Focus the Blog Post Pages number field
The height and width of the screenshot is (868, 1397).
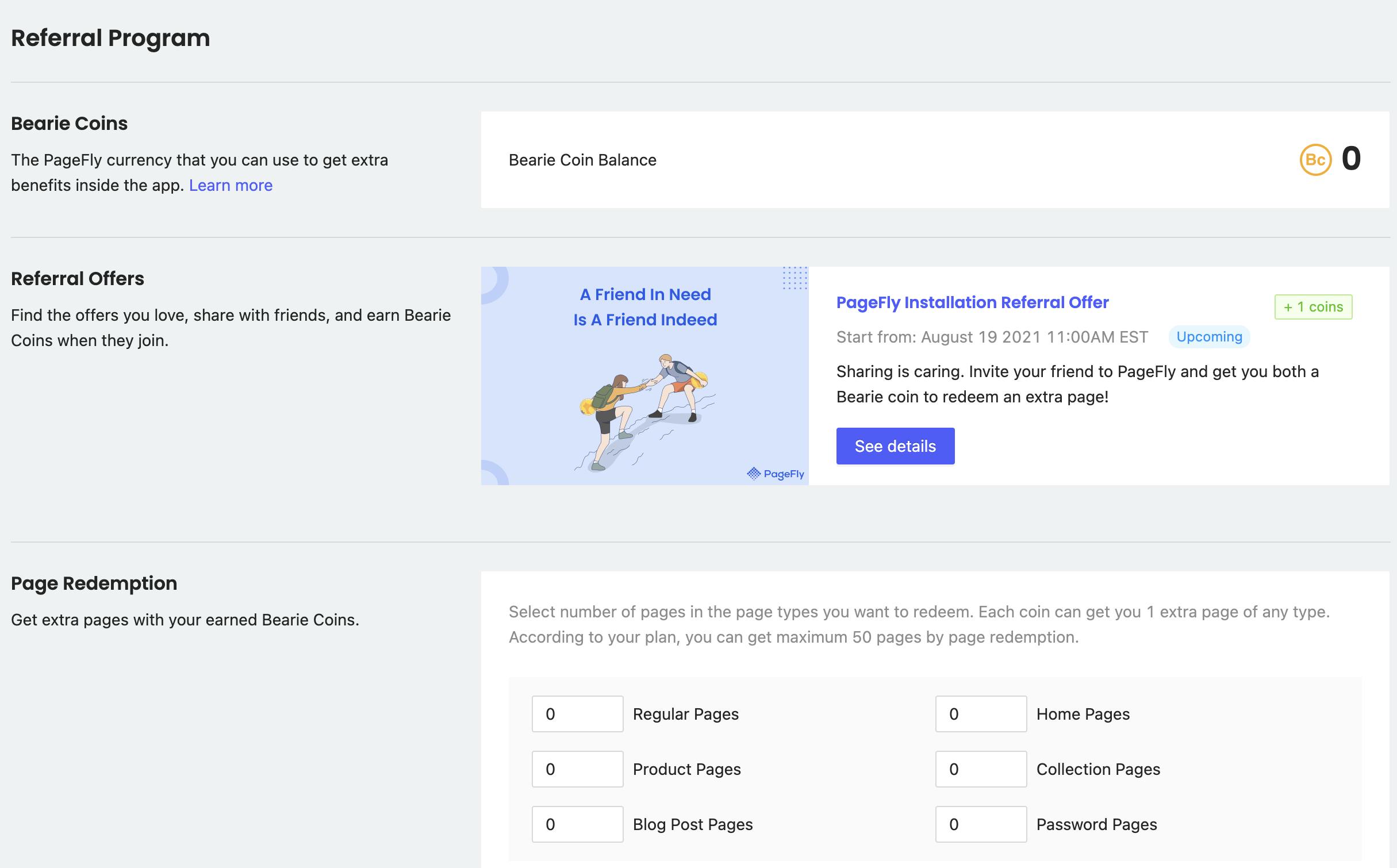pyautogui.click(x=577, y=824)
